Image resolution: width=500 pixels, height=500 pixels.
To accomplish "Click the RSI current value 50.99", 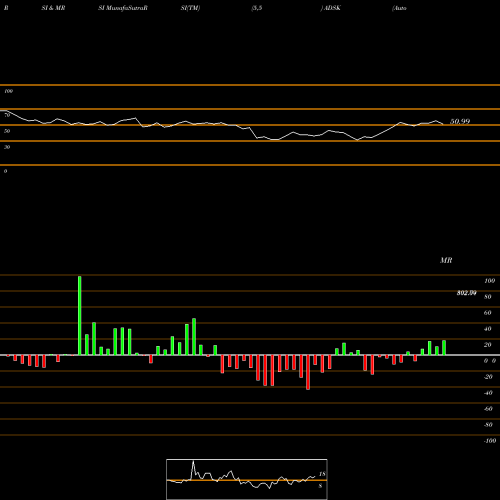I will pyautogui.click(x=460, y=121).
